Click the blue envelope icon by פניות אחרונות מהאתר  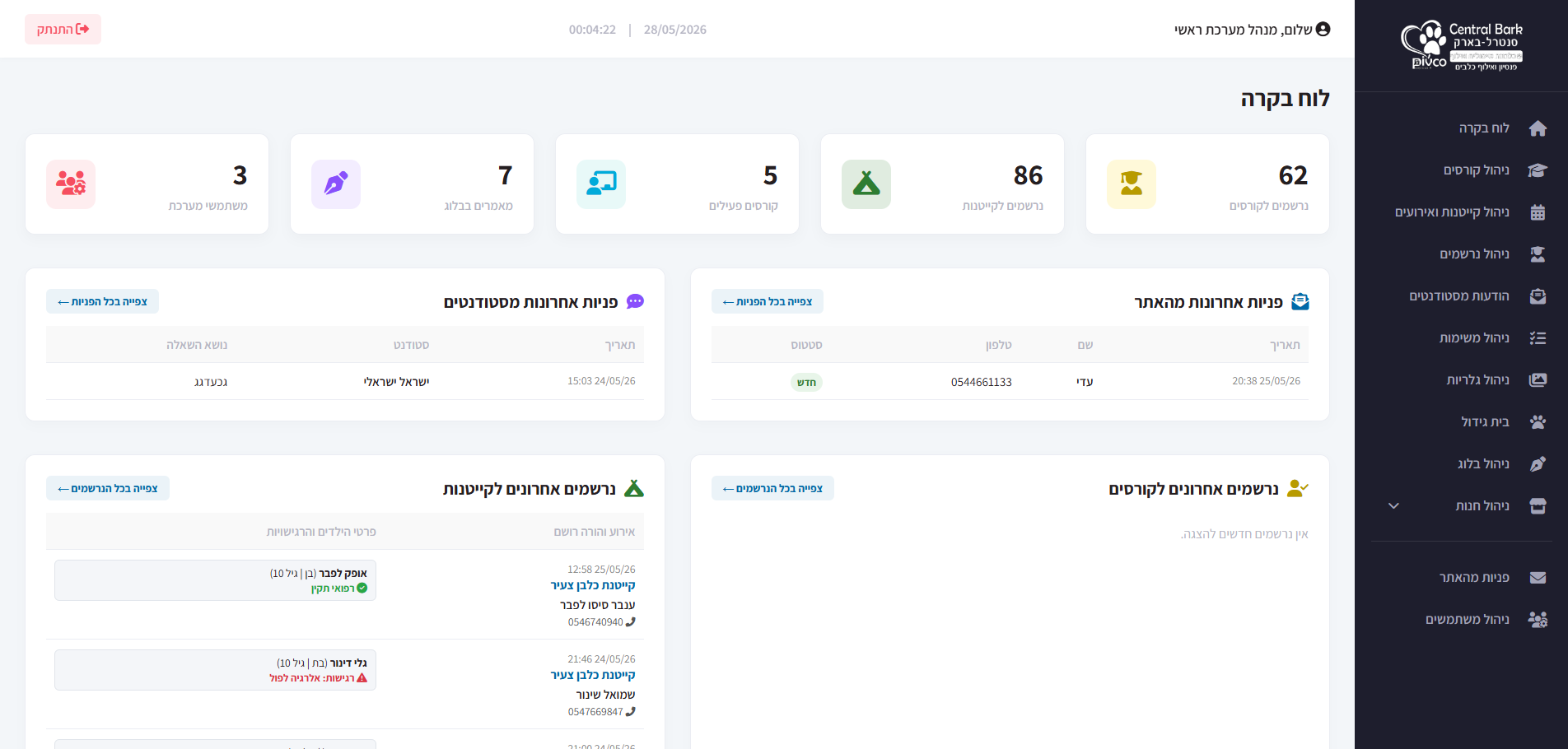click(1300, 302)
